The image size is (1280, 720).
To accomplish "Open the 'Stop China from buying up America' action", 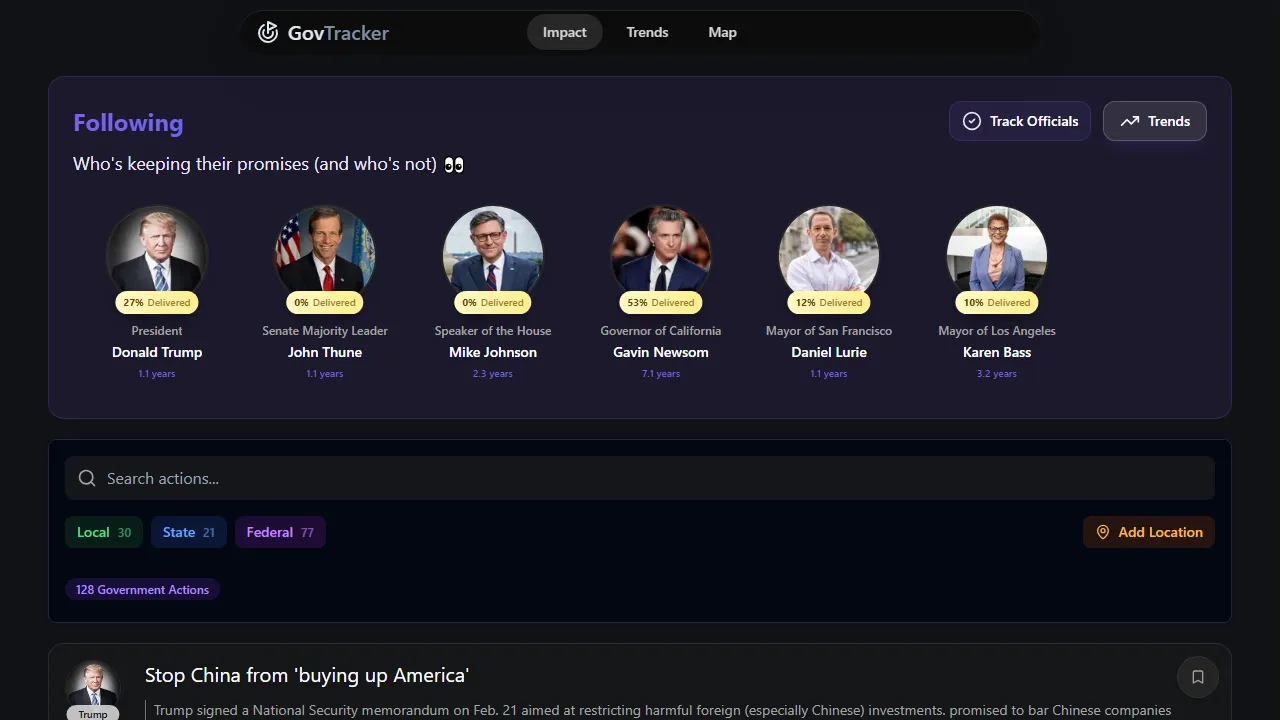I will coord(307,675).
